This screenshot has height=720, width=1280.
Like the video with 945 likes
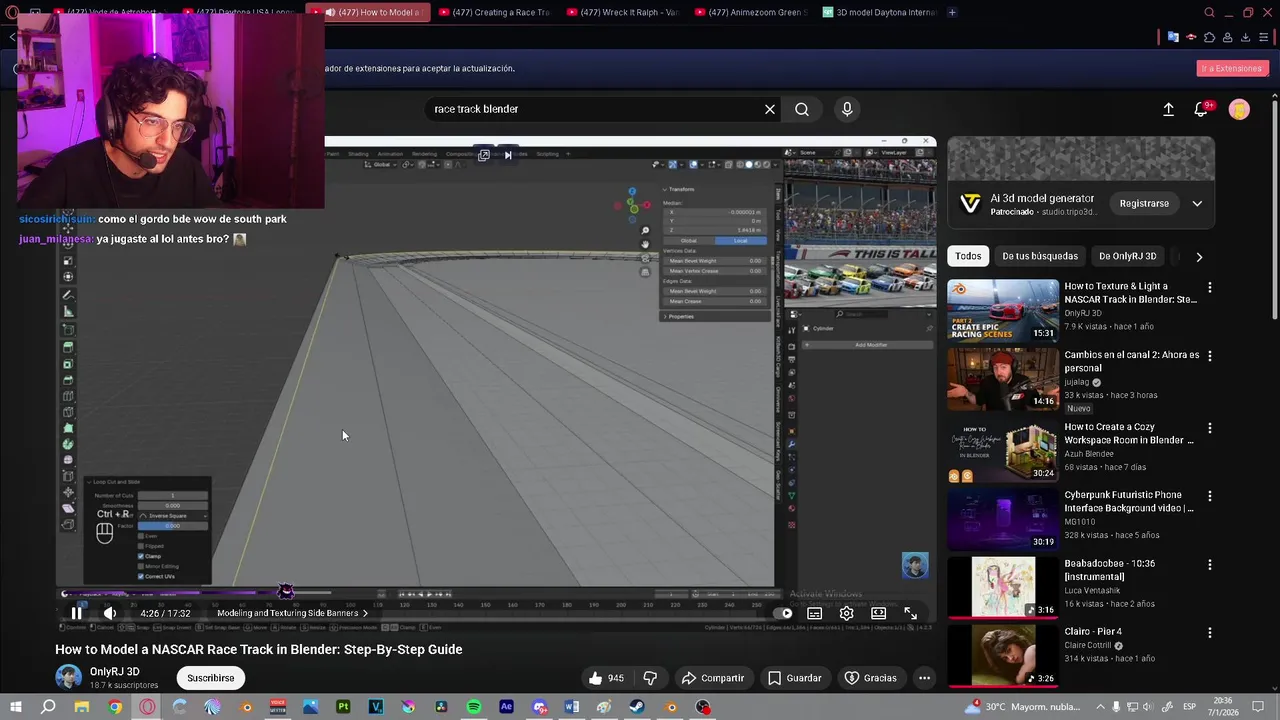[606, 678]
